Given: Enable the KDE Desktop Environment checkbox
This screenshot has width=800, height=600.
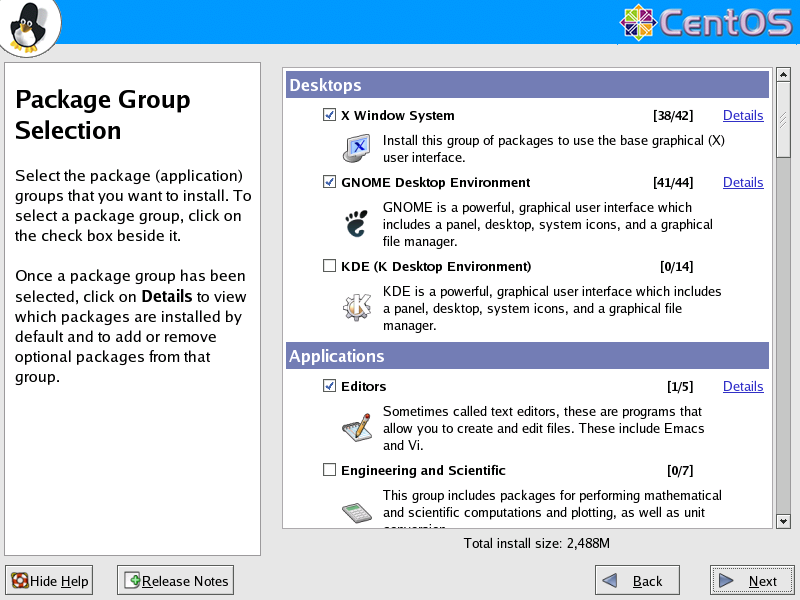Looking at the screenshot, I should 330,266.
